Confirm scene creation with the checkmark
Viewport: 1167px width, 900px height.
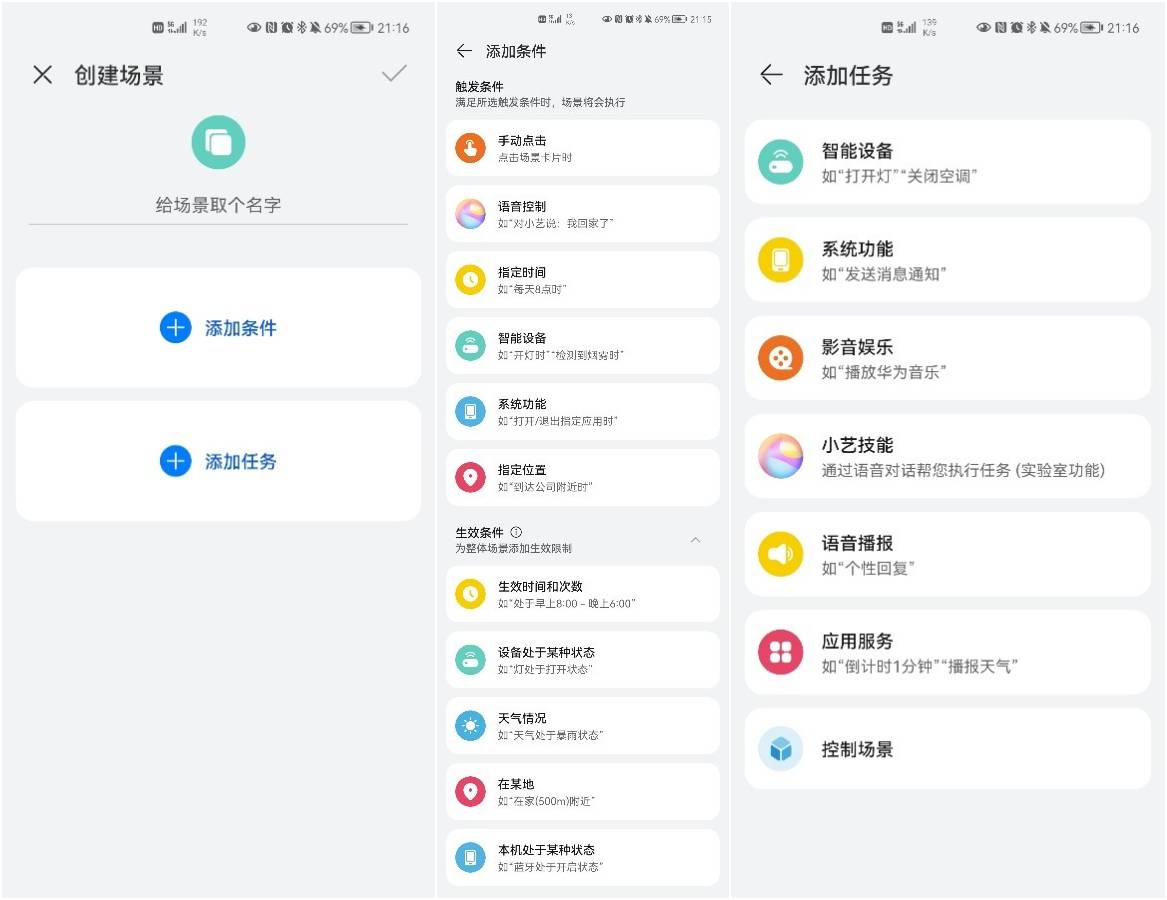point(394,74)
